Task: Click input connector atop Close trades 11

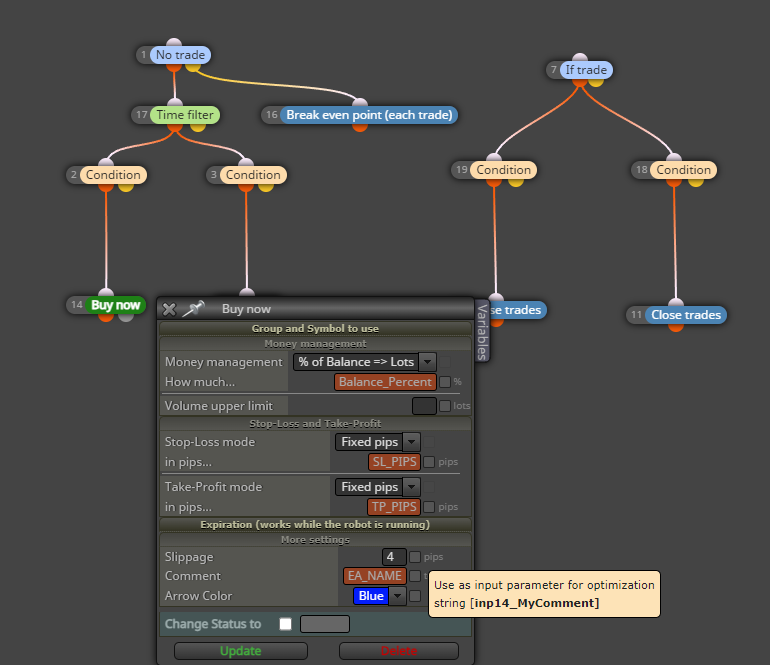Action: pos(676,303)
